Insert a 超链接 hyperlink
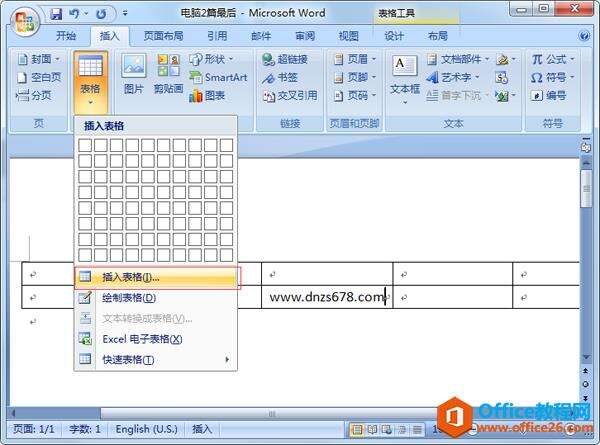This screenshot has height=445, width=600. 285,59
